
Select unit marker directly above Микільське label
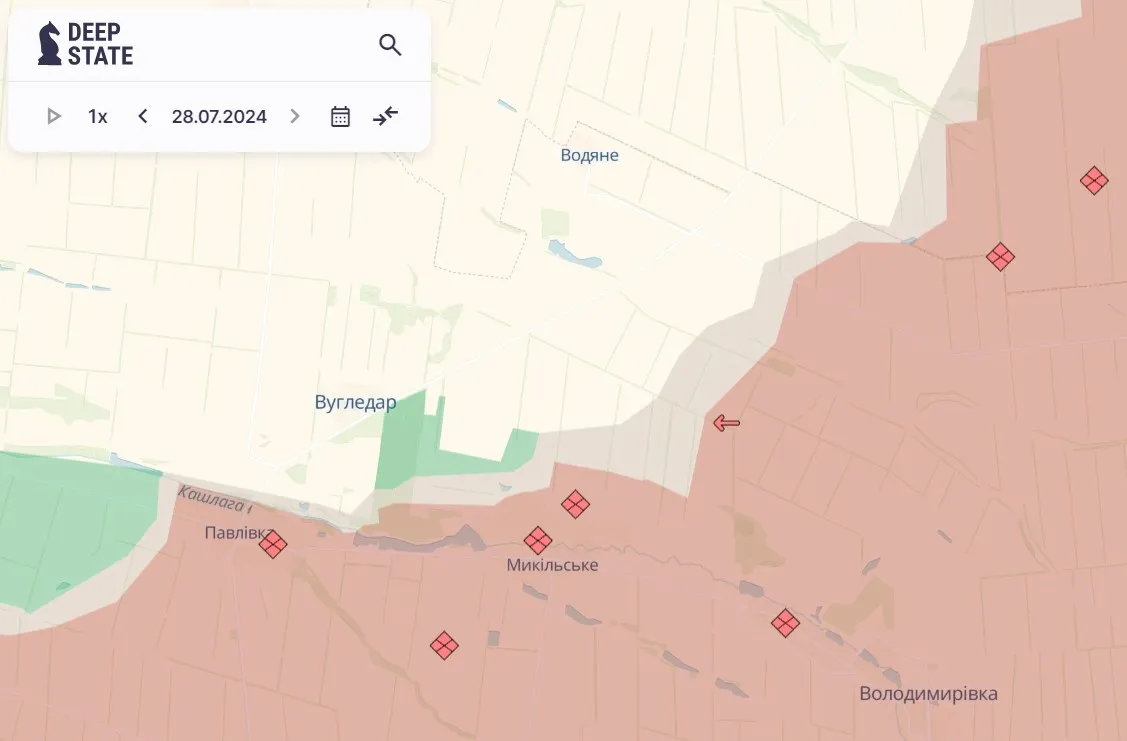pos(538,541)
